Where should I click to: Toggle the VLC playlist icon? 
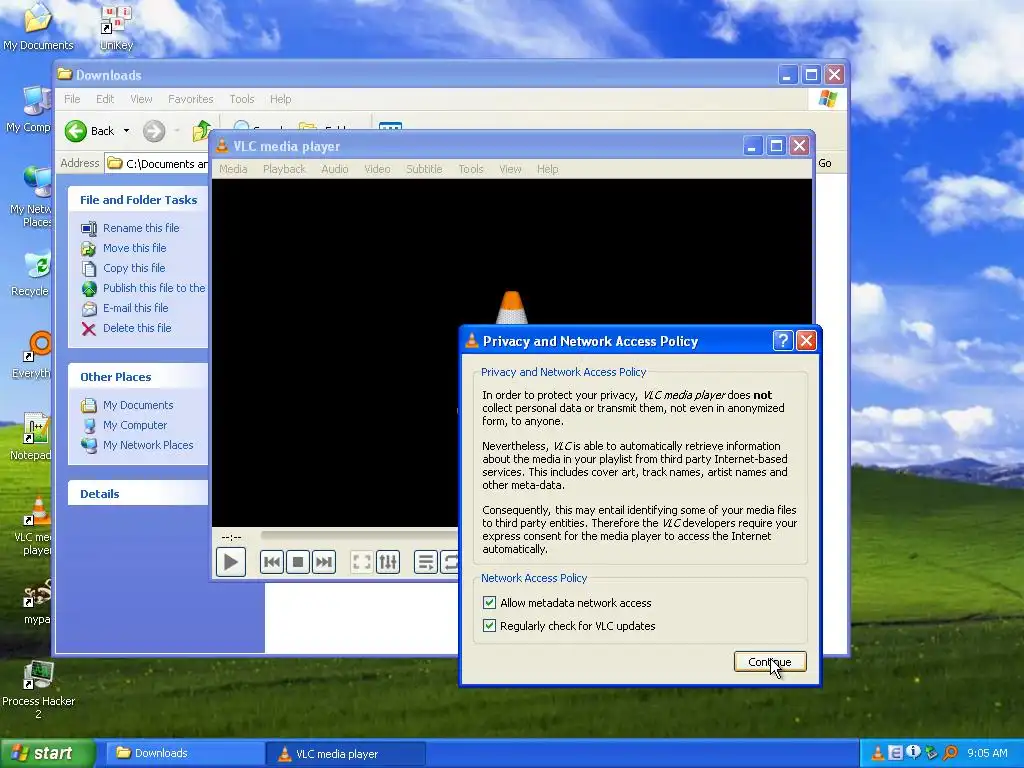426,562
